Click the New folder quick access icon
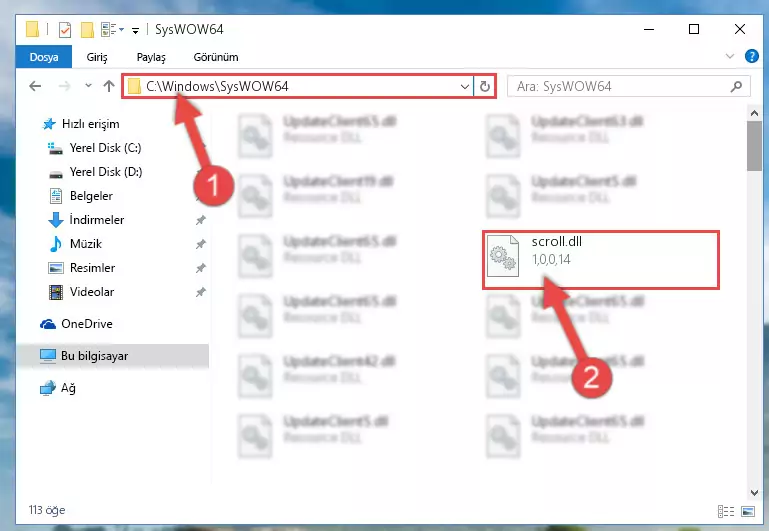The width and height of the screenshot is (769, 531). tap(87, 30)
